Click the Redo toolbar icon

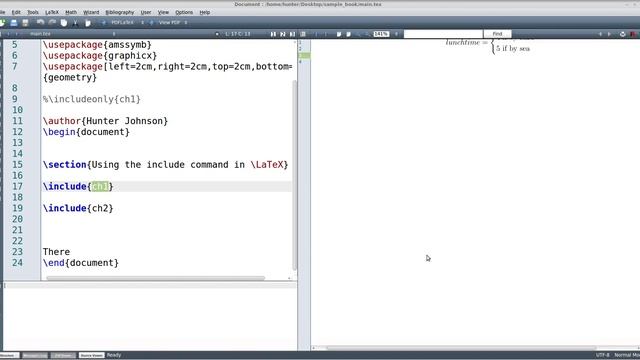pos(52,23)
